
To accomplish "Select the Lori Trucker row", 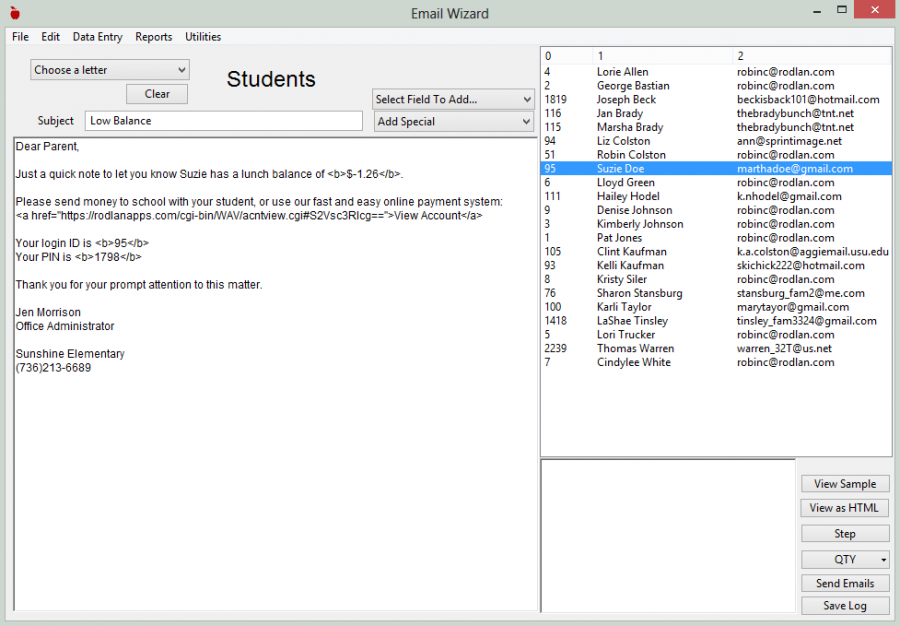I will point(716,335).
